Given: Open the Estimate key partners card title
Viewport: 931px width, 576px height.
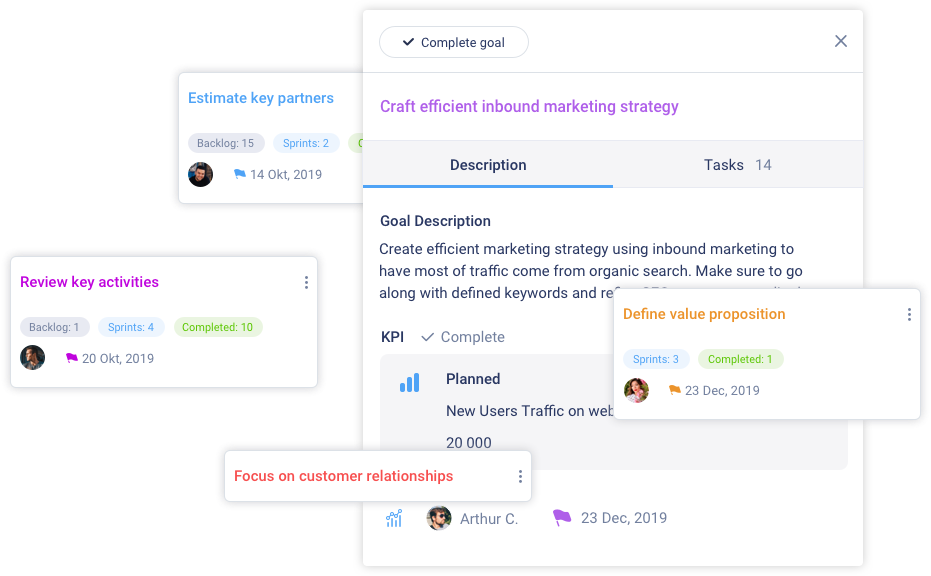Looking at the screenshot, I should [261, 98].
